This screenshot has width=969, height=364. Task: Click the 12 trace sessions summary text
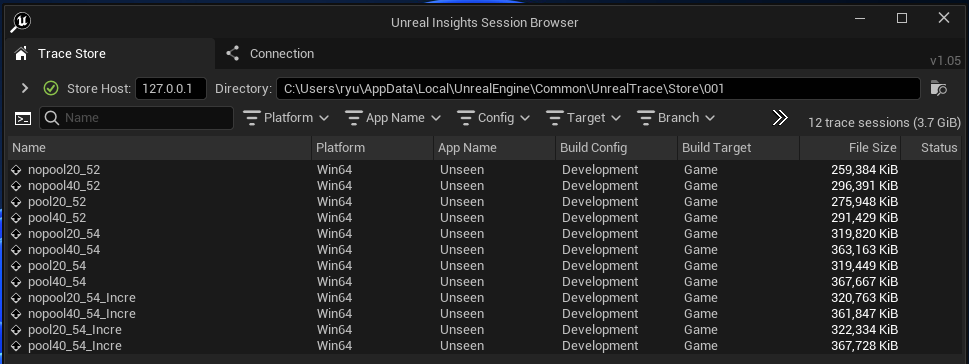click(884, 122)
